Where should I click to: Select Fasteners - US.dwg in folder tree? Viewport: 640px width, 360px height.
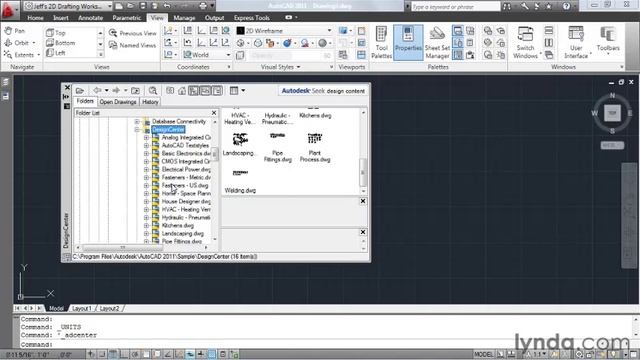click(x=185, y=185)
